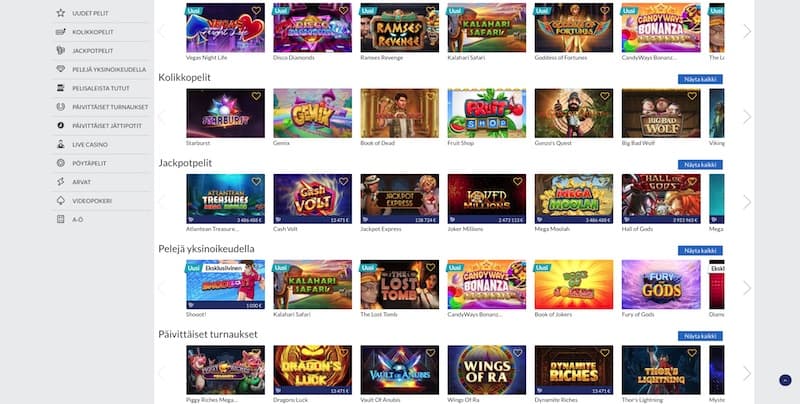
Task: Click the Live Casino dealer icon
Action: [61, 144]
